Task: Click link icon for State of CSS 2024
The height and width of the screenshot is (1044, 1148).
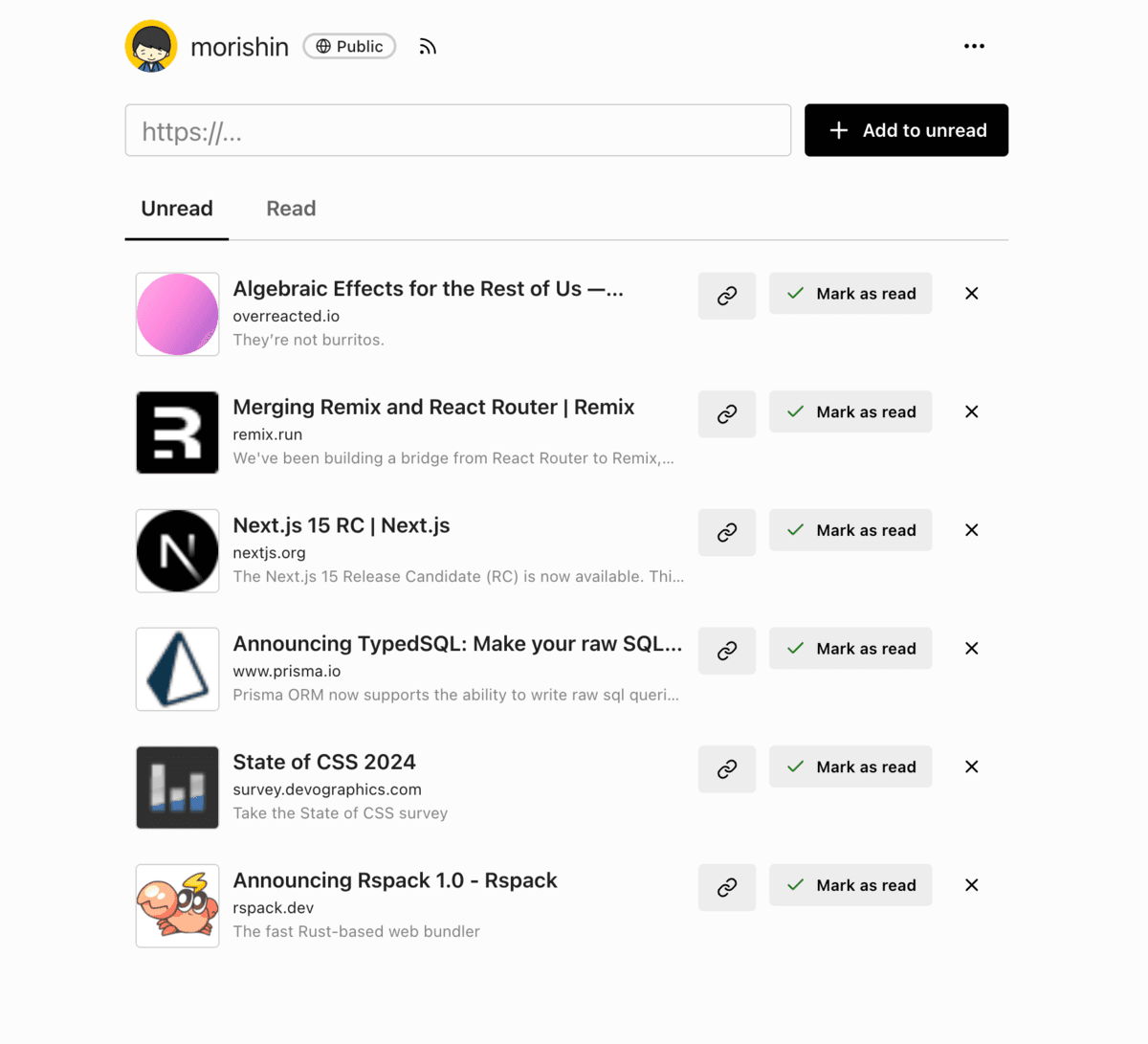Action: [727, 768]
